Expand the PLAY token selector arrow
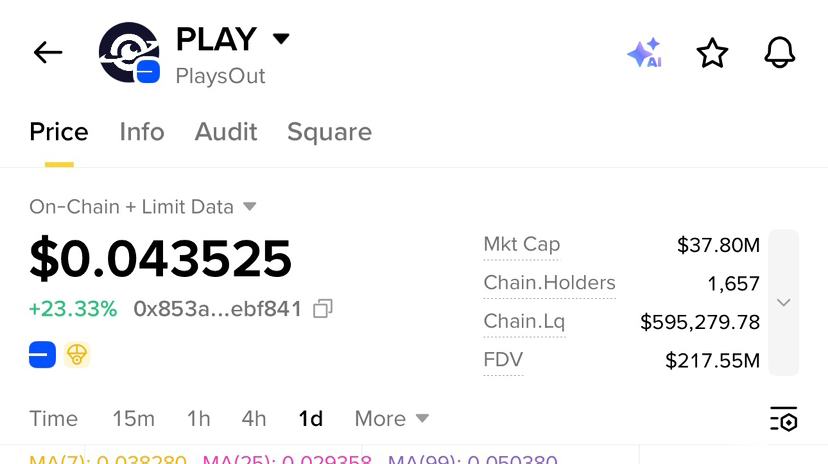Screen dimensions: 828x464 tap(281, 39)
